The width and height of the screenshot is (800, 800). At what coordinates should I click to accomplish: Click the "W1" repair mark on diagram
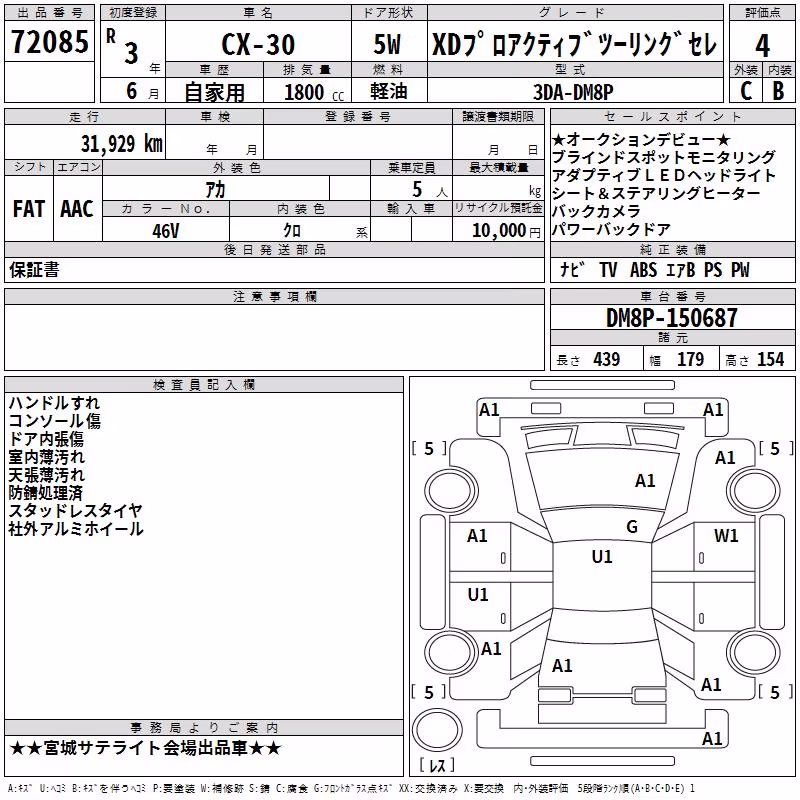pos(726,535)
